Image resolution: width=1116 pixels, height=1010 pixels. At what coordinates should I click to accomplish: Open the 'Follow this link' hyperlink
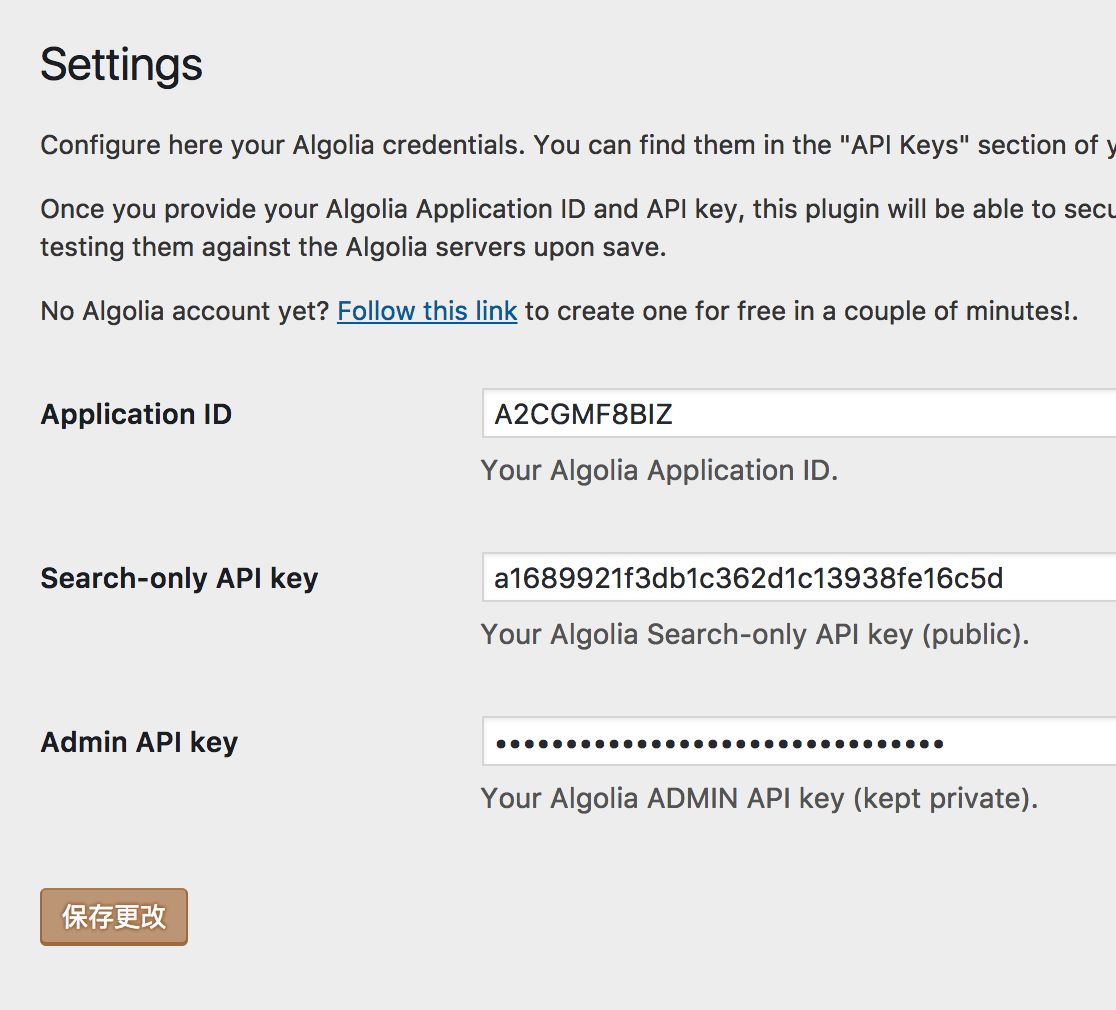point(427,311)
